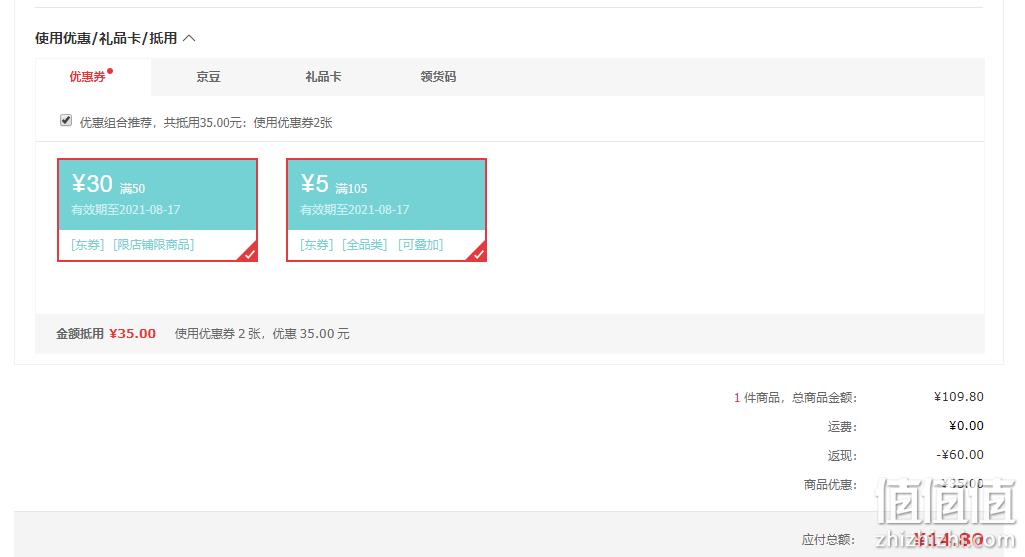Click the ¥35.00 金额抵用 amount

133,333
